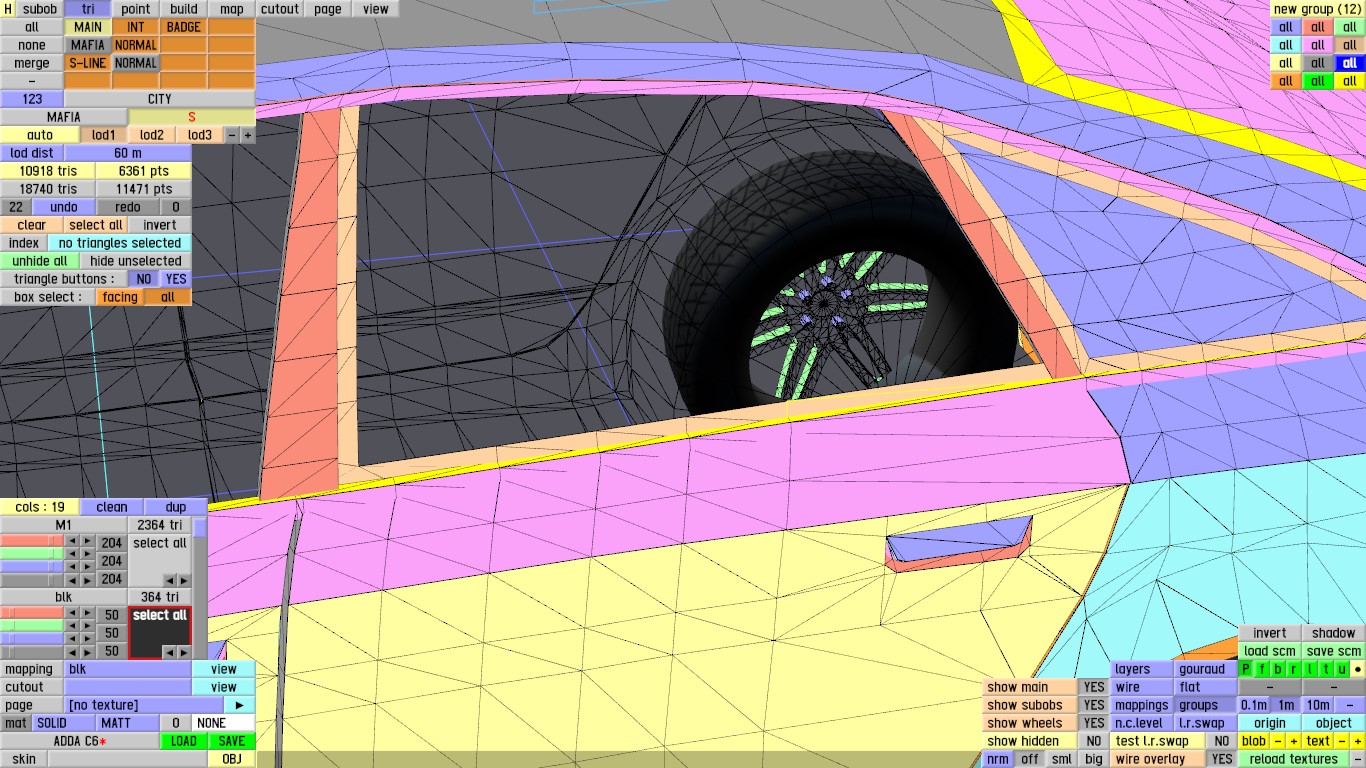
Task: Click the plus button next to lod3
Action: [248, 135]
